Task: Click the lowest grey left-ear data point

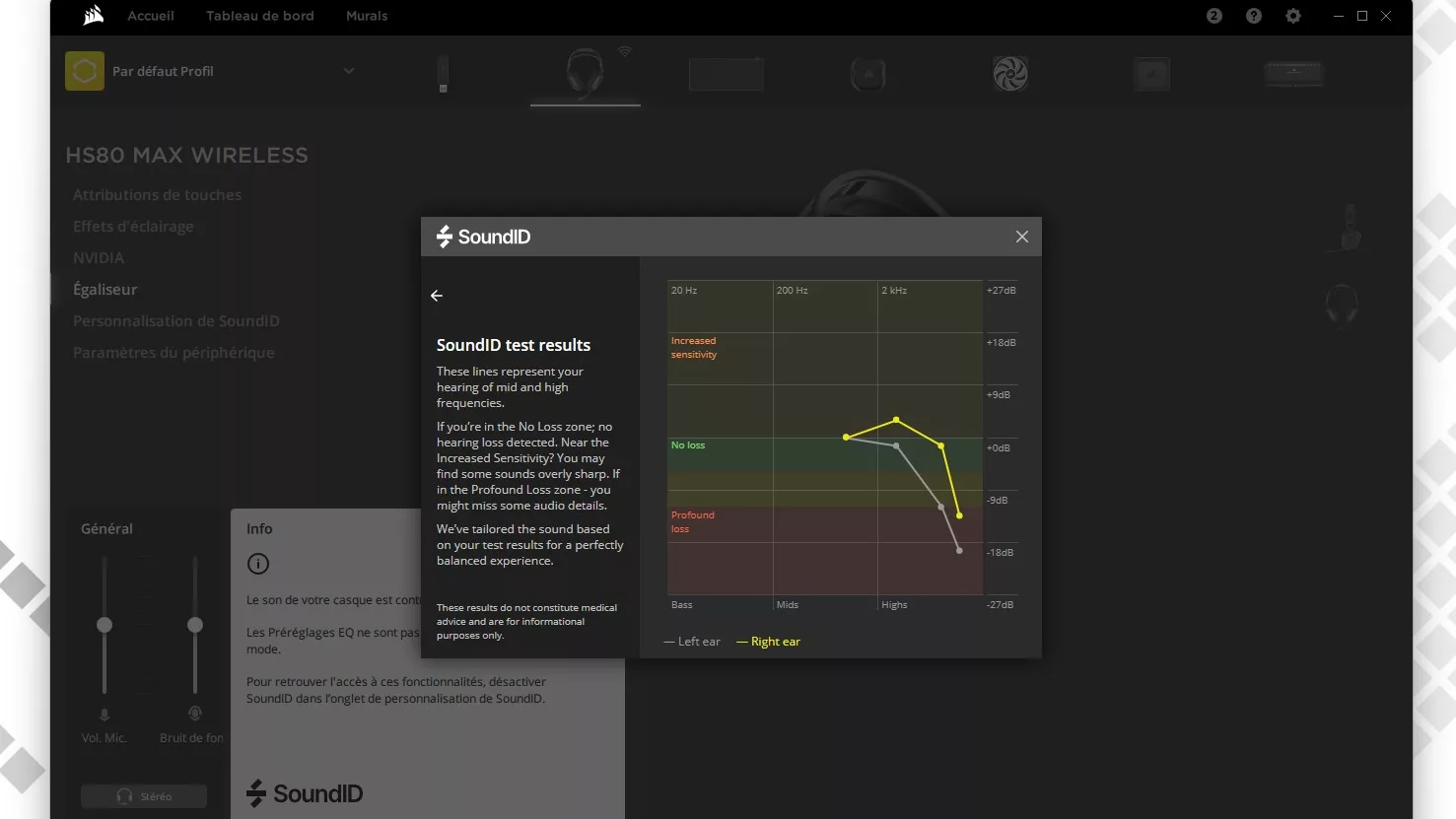Action: tap(959, 551)
